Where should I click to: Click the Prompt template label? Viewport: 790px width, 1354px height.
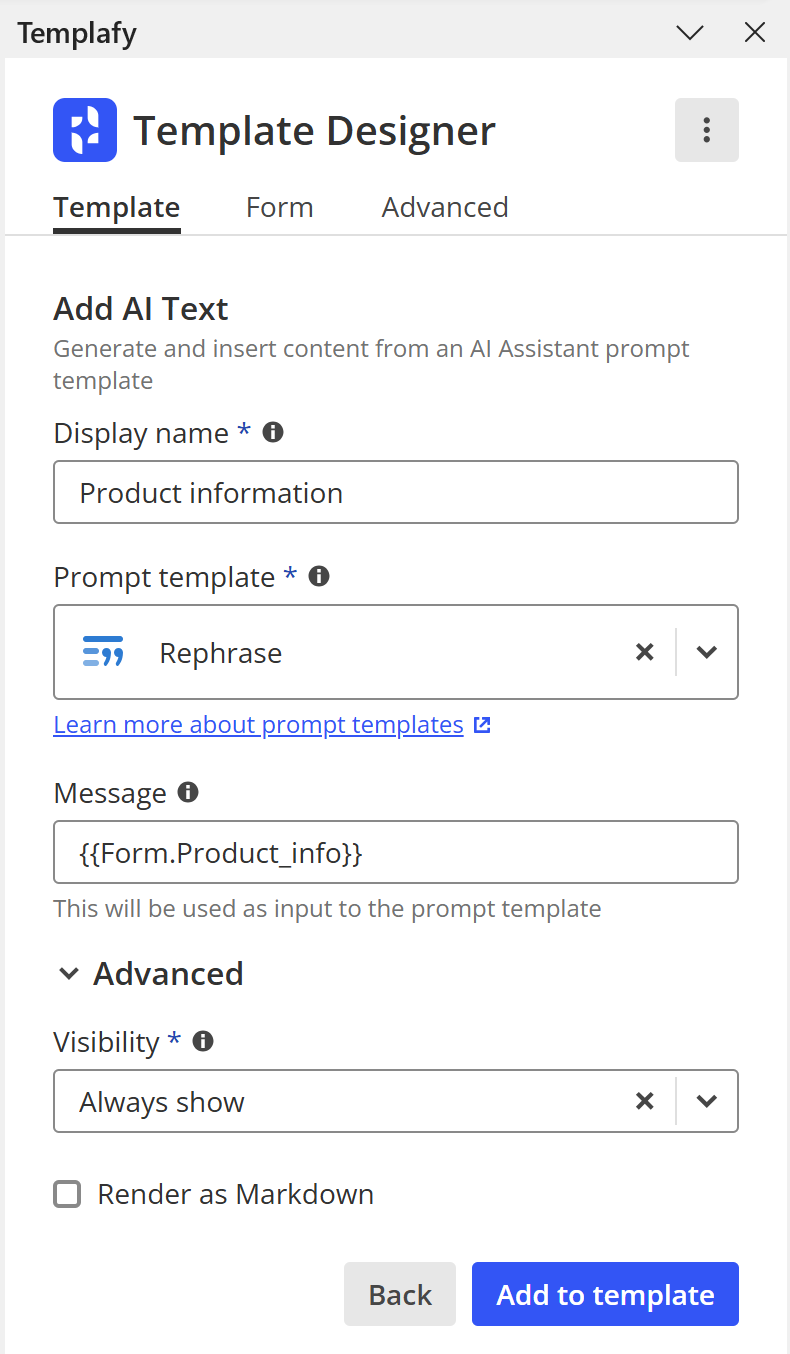pos(164,577)
